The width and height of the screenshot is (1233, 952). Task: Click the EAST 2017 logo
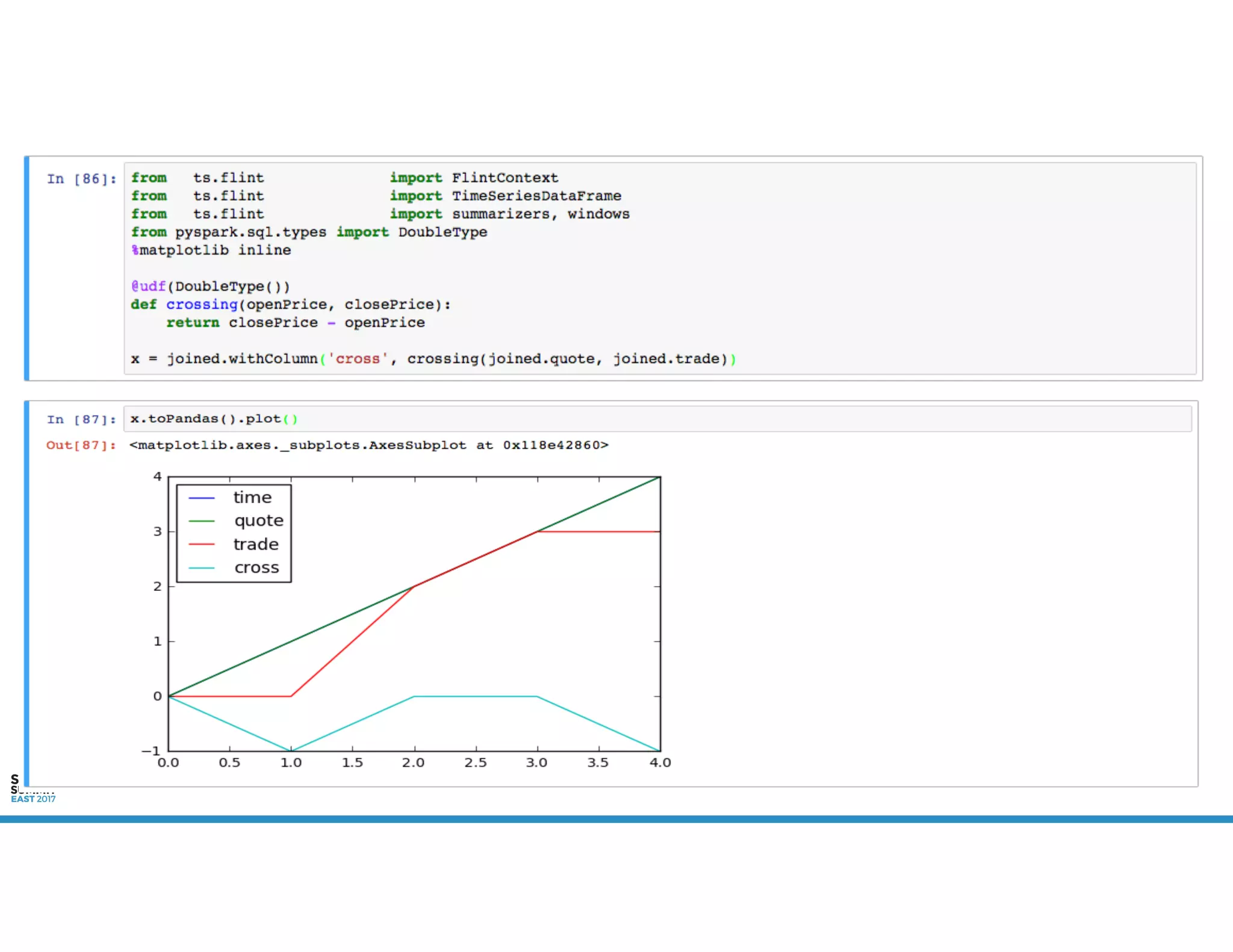coord(33,799)
